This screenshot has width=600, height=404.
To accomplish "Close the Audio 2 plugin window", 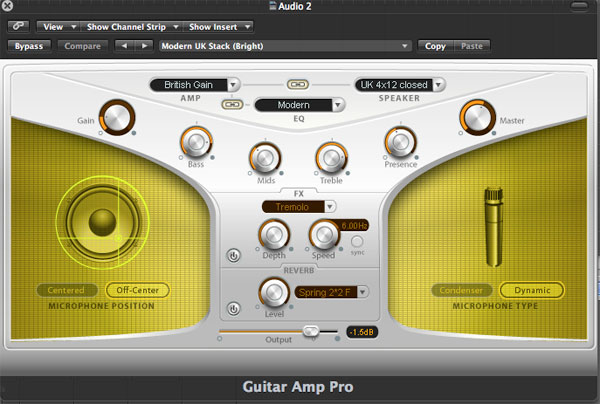I will (x=7, y=6).
